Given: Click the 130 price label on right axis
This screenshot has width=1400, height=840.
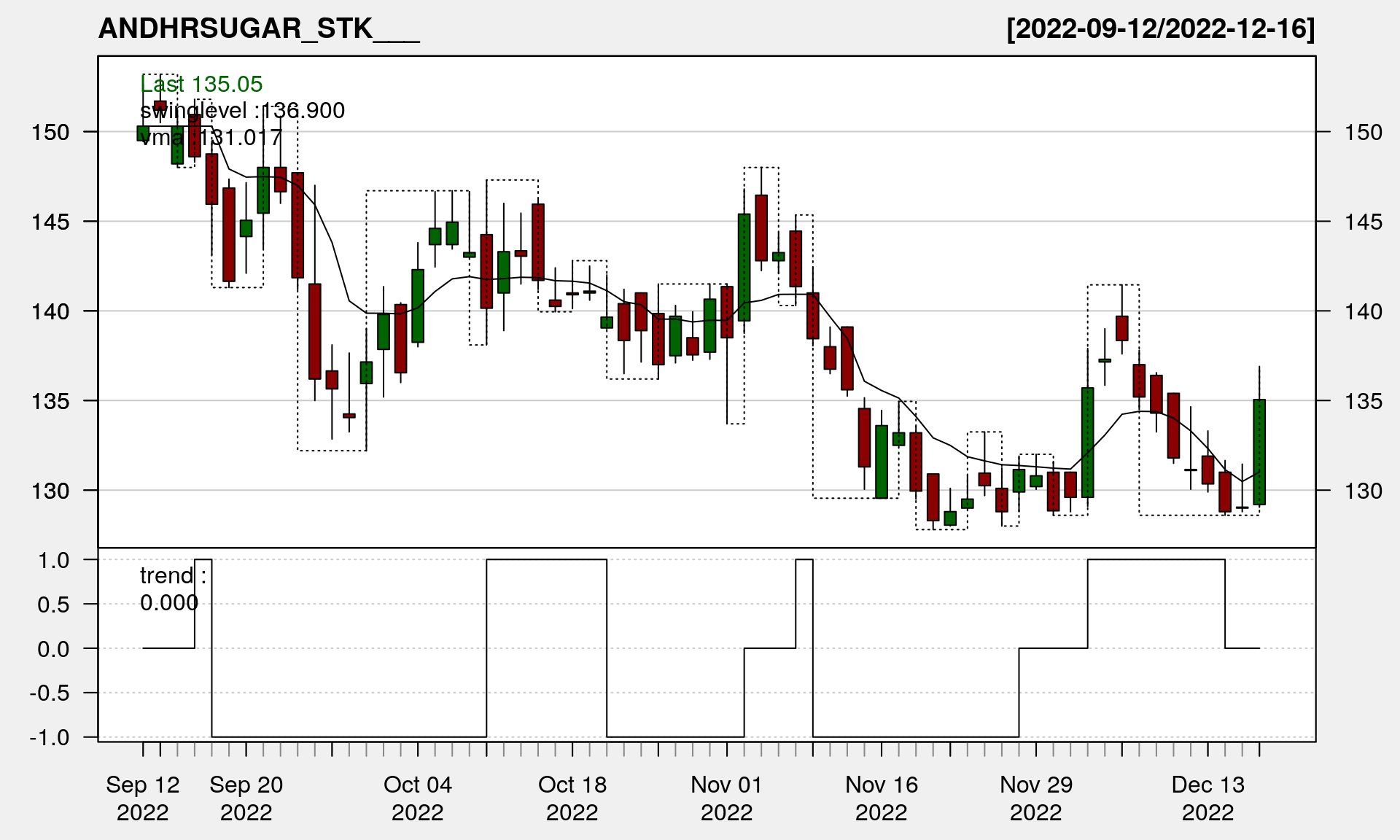Looking at the screenshot, I should click(x=1363, y=491).
